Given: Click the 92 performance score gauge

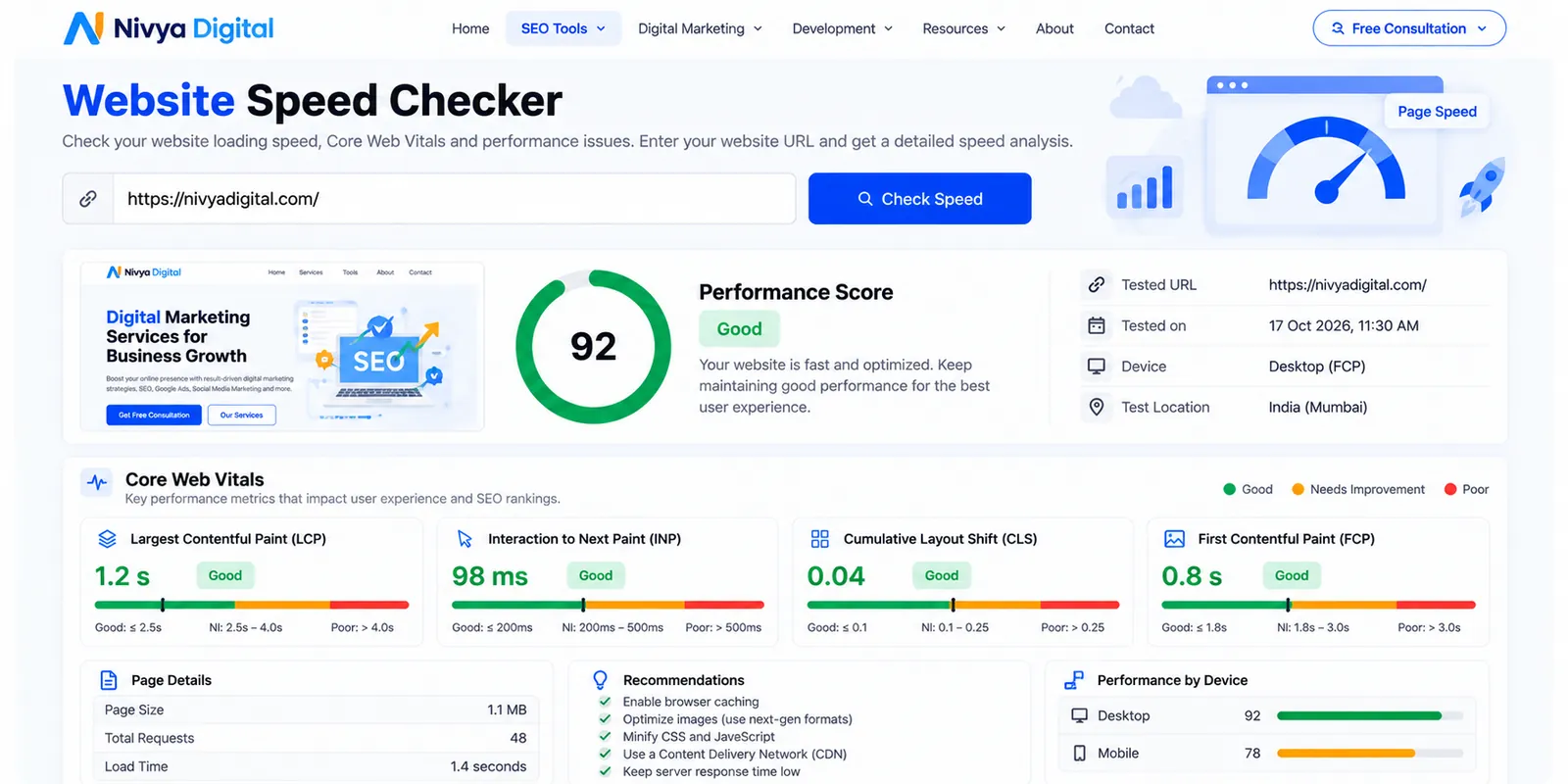Looking at the screenshot, I should (593, 347).
